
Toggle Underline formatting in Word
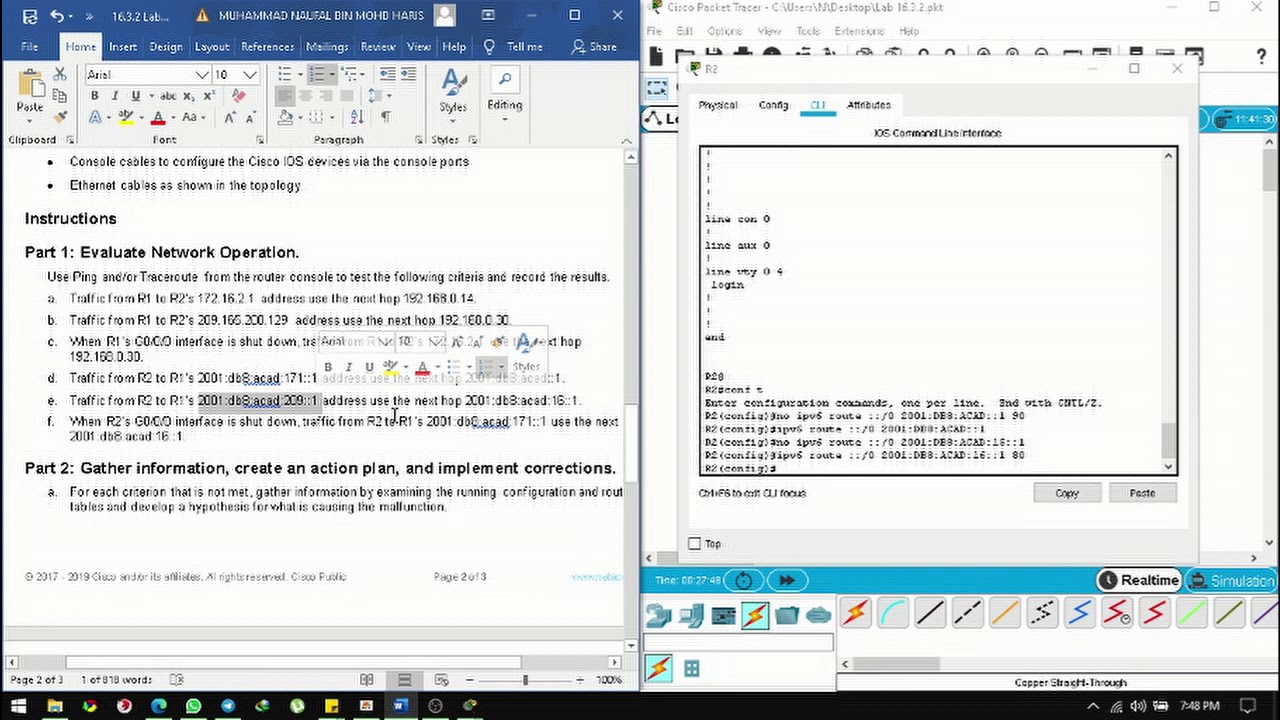135,96
